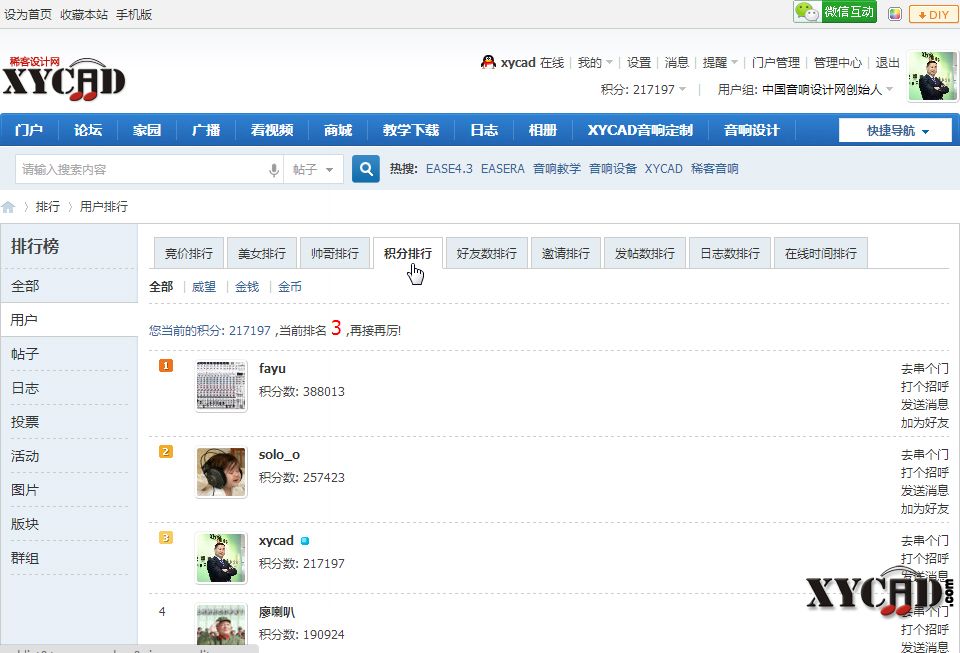Select the 积分排行 tab
This screenshot has height=653, width=960.
(408, 253)
